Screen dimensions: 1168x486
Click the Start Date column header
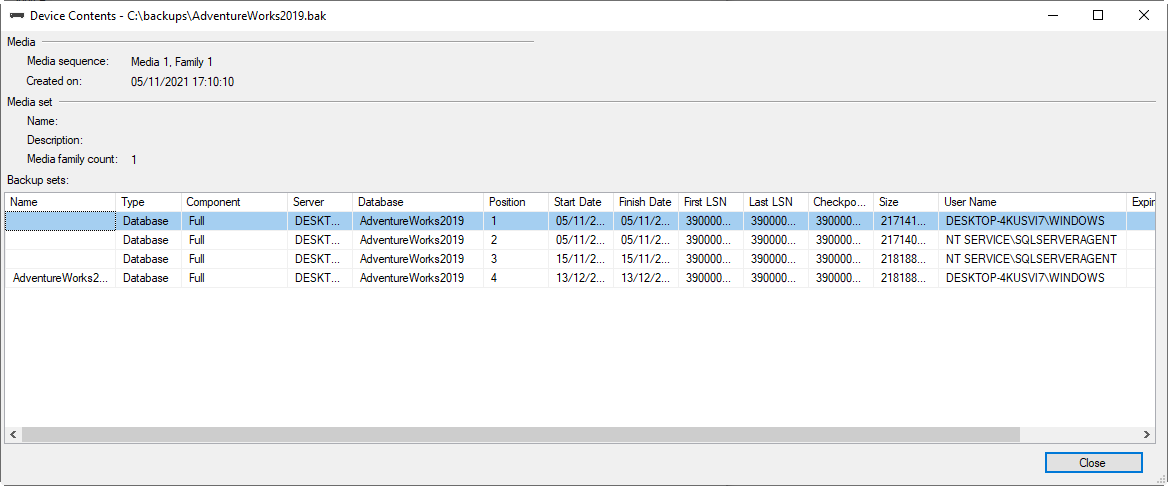click(581, 202)
